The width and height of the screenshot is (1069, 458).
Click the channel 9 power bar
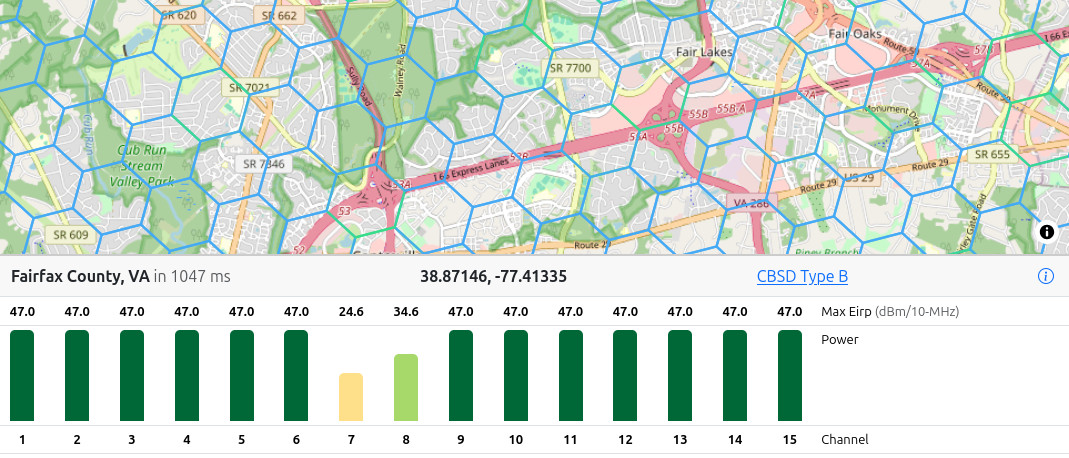460,375
